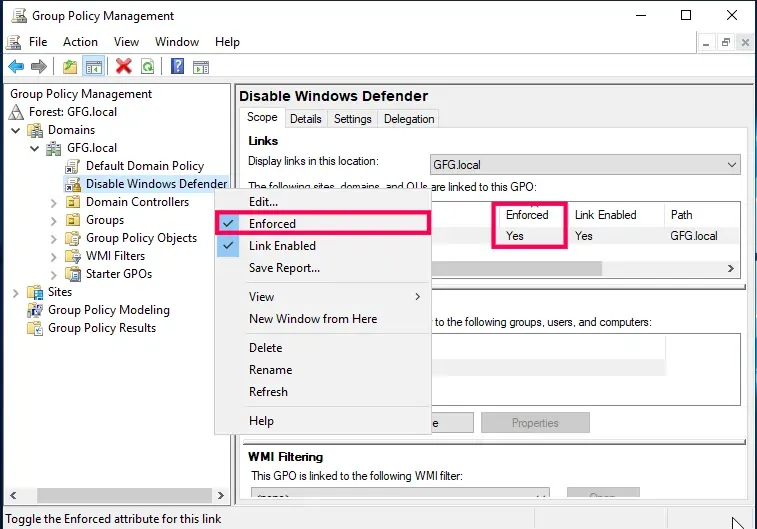757x529 pixels.
Task: Select Help in the context menu
Action: tap(322, 421)
